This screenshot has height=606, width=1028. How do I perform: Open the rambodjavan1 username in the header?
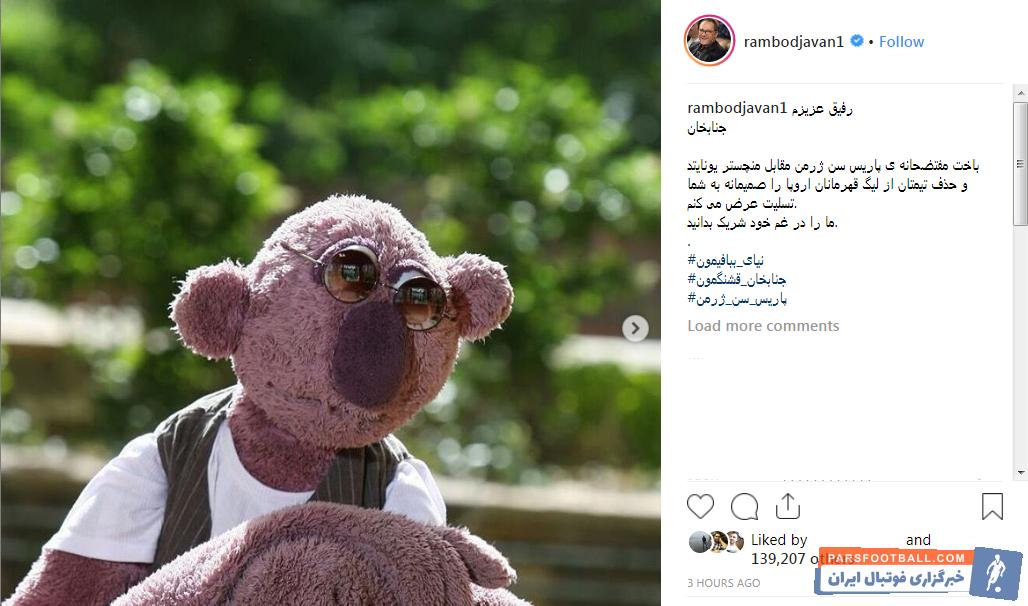793,41
